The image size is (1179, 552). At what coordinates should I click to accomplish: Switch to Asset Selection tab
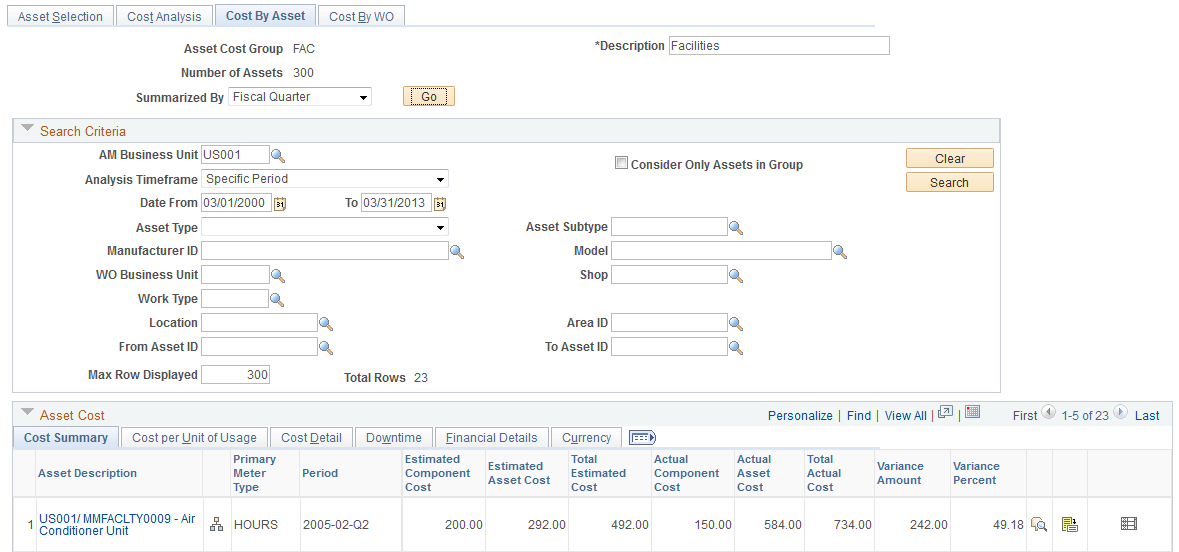coord(60,17)
